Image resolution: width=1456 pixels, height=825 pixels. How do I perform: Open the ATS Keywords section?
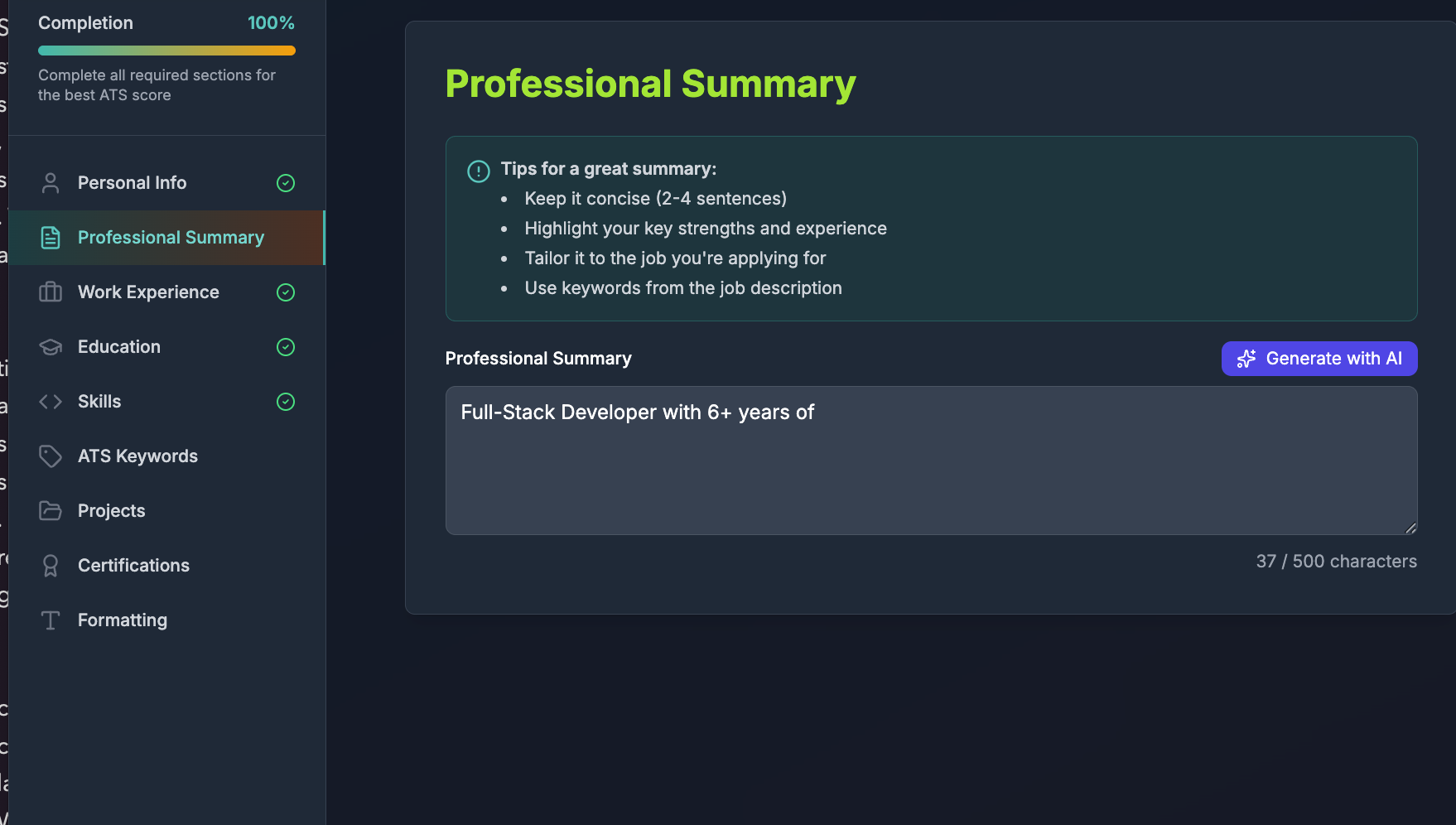pos(137,456)
